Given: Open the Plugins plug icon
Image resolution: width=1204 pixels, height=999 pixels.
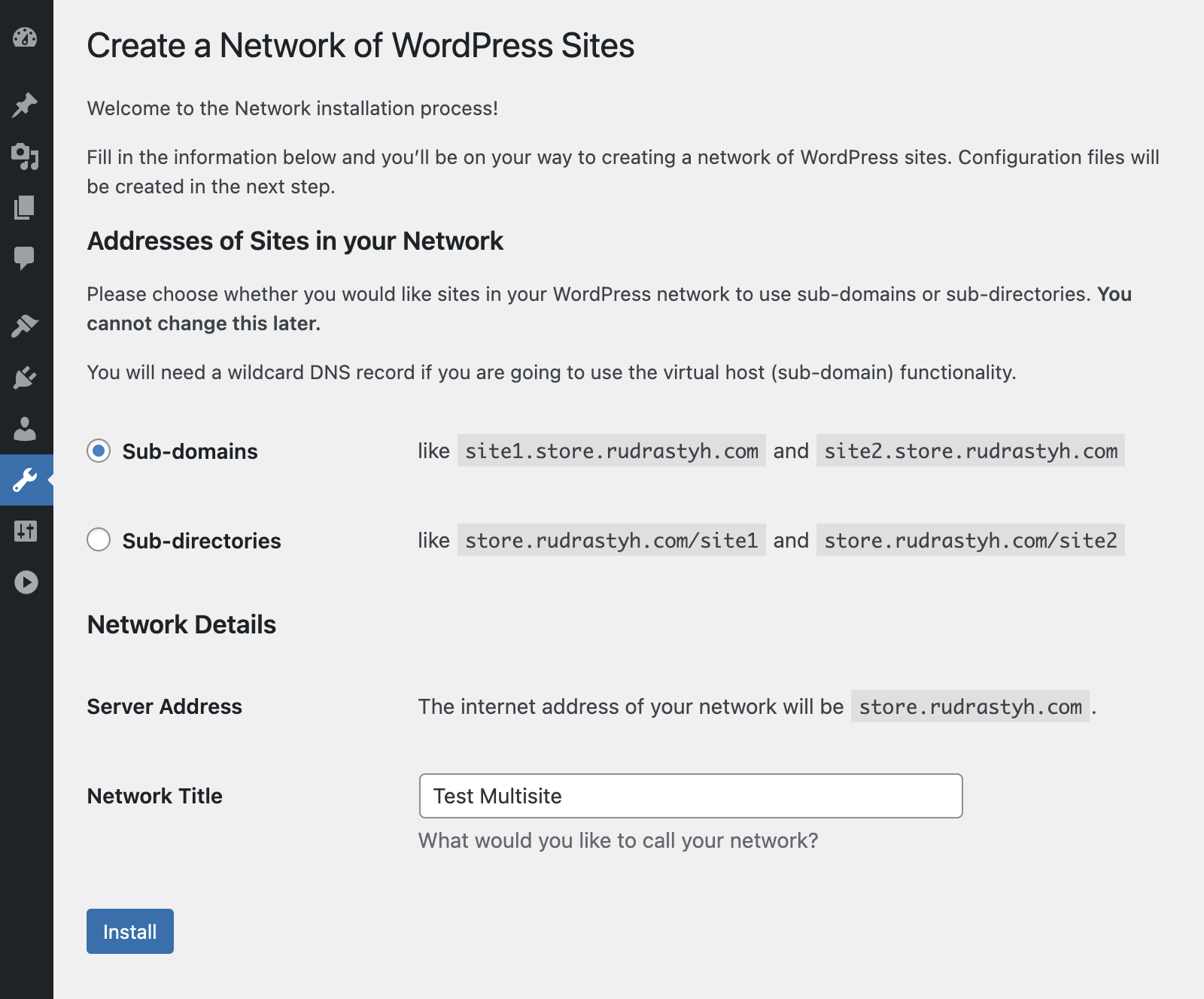Looking at the screenshot, I should (x=25, y=378).
